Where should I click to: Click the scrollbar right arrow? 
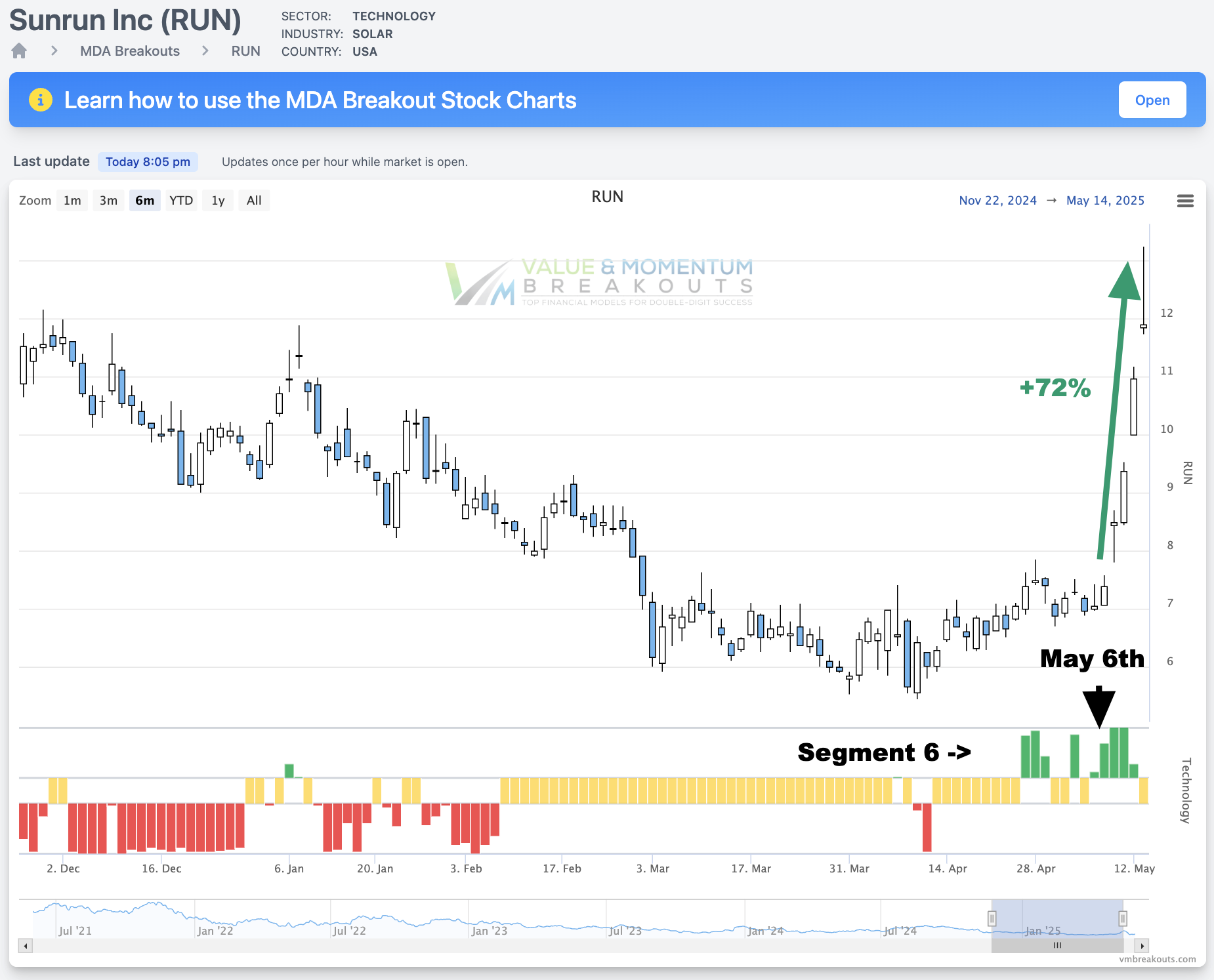[x=1142, y=945]
